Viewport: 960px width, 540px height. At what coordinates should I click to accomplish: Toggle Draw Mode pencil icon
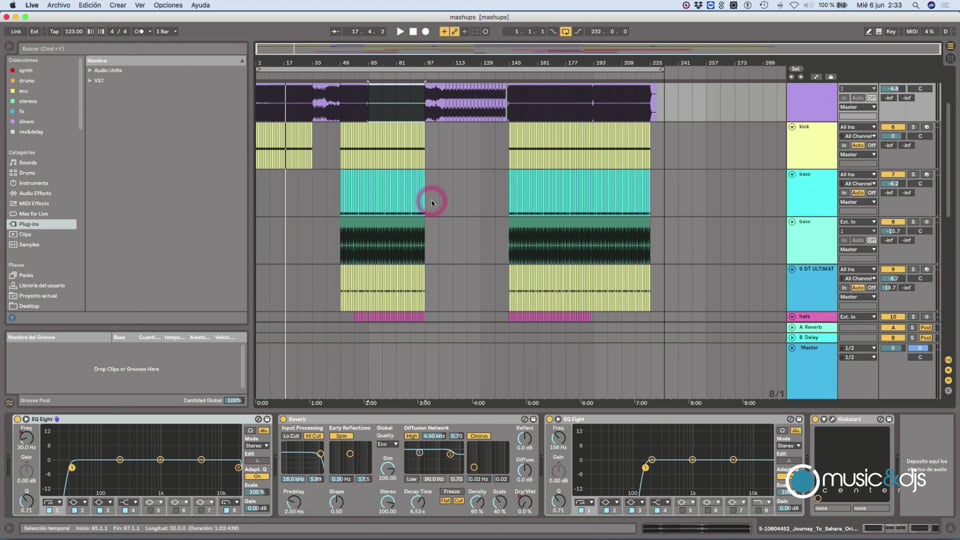pos(868,31)
